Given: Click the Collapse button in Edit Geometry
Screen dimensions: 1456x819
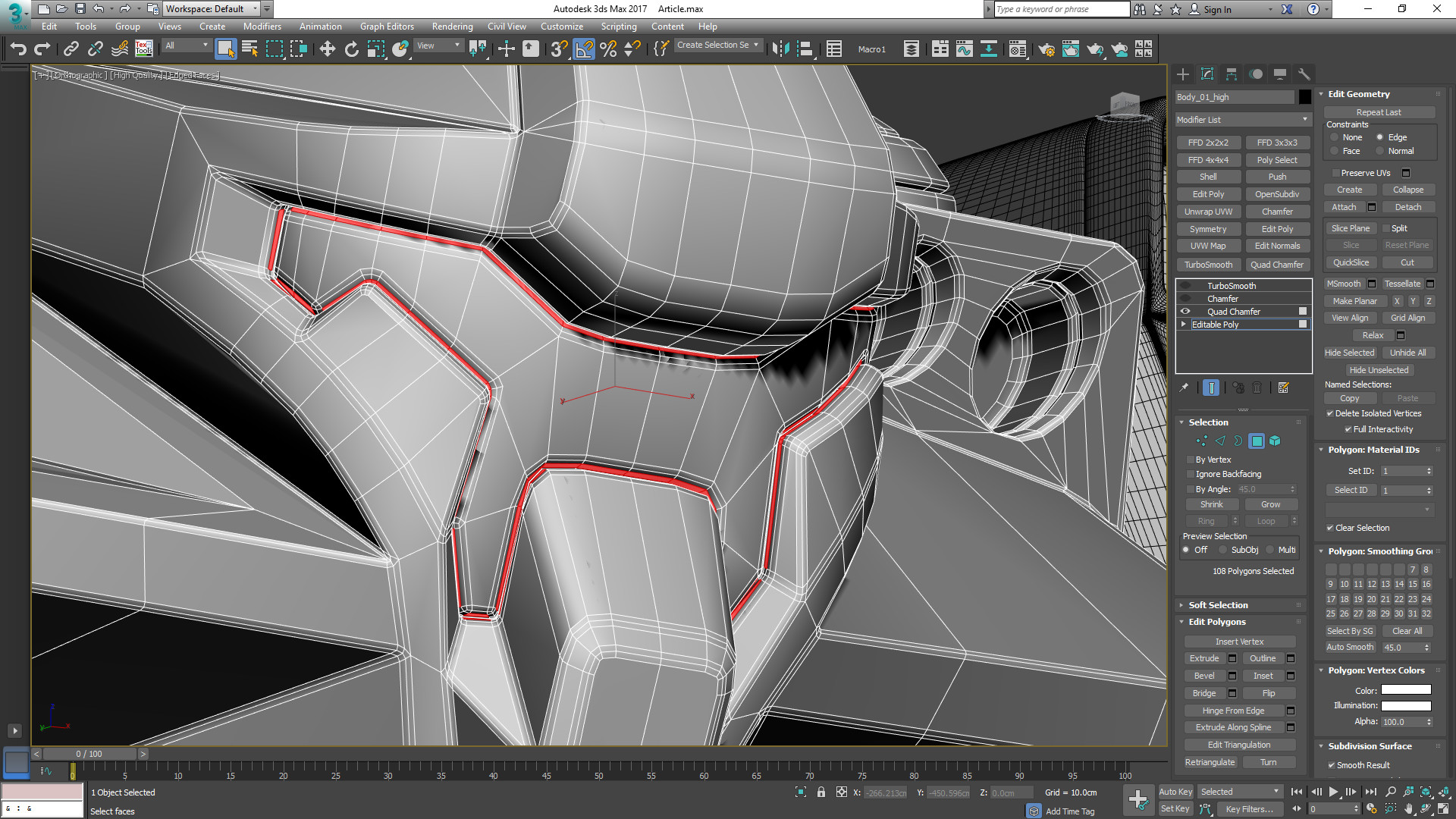Looking at the screenshot, I should [1407, 190].
